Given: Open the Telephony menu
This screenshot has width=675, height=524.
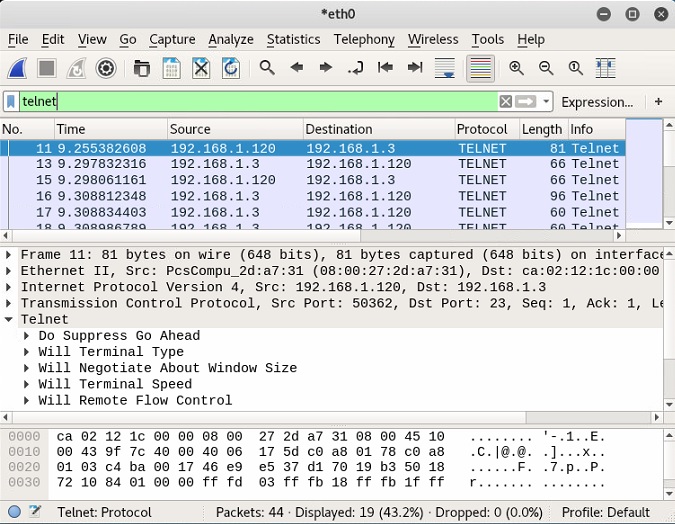Looking at the screenshot, I should [x=364, y=39].
